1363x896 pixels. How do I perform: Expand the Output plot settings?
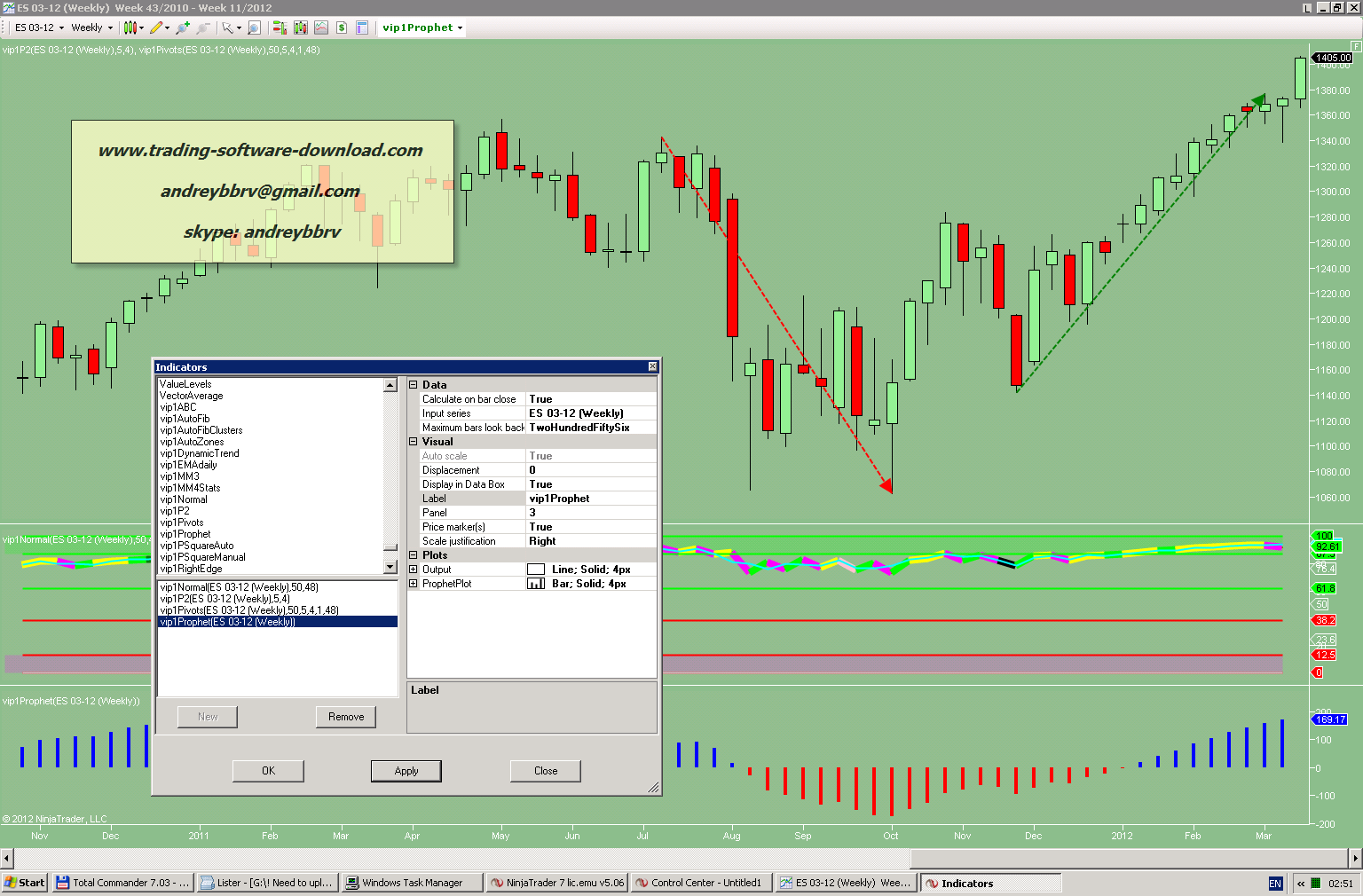pos(414,570)
